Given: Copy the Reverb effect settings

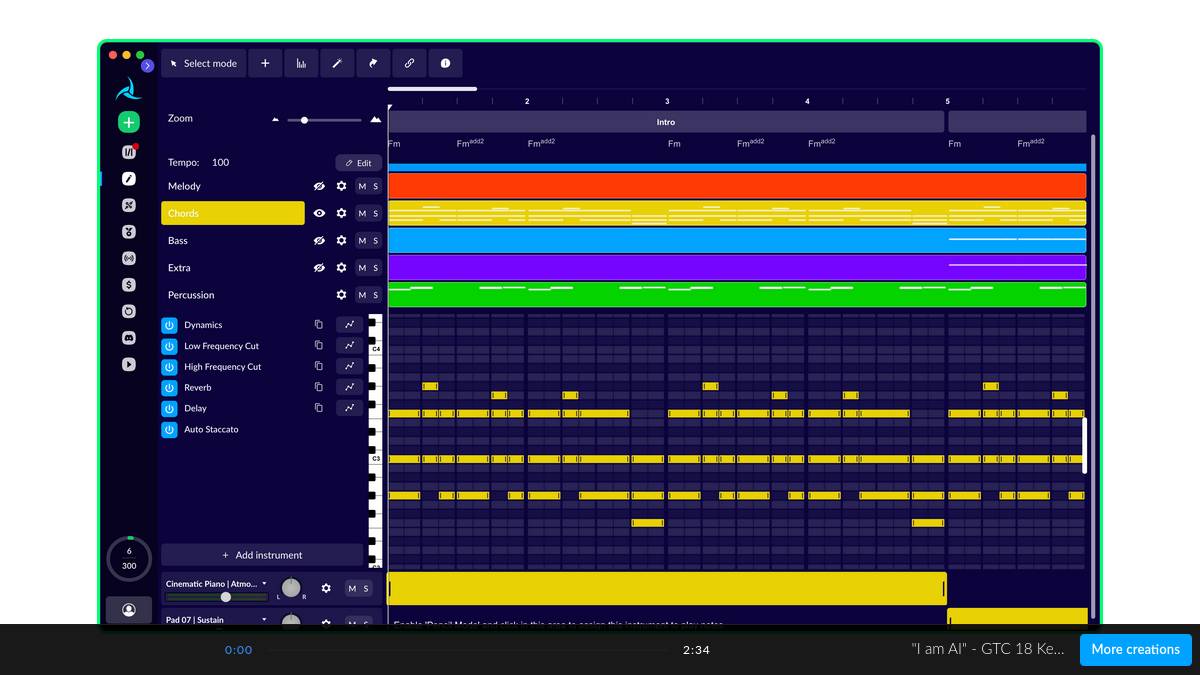Looking at the screenshot, I should pyautogui.click(x=319, y=387).
